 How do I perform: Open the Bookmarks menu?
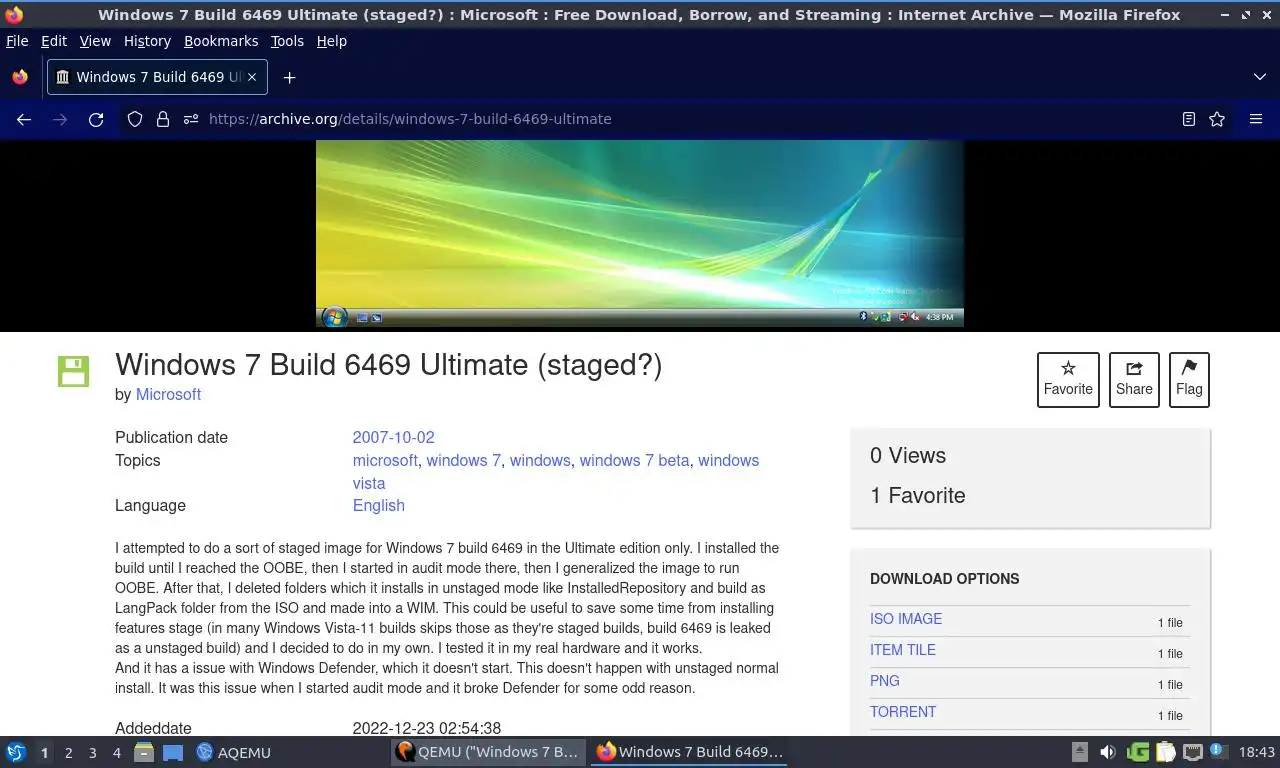click(x=221, y=41)
